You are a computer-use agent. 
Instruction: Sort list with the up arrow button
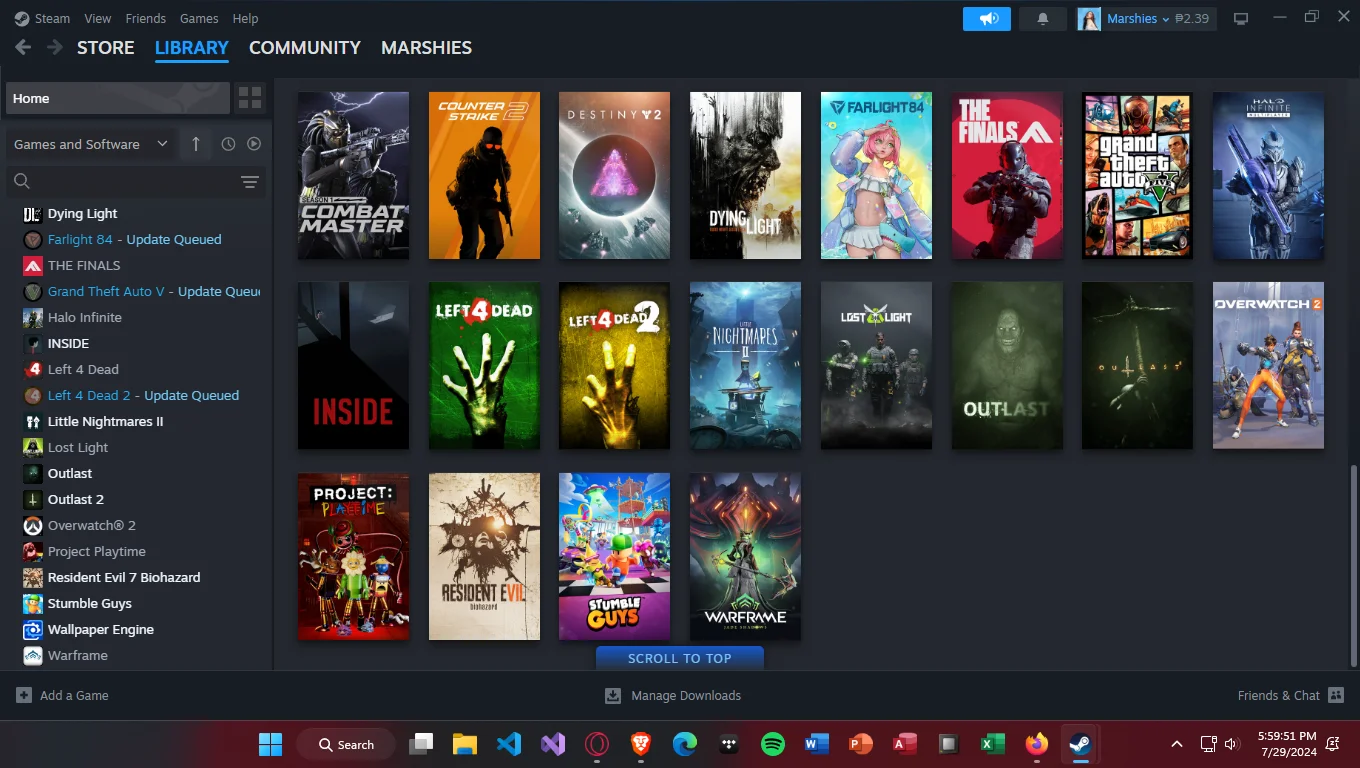coord(196,144)
